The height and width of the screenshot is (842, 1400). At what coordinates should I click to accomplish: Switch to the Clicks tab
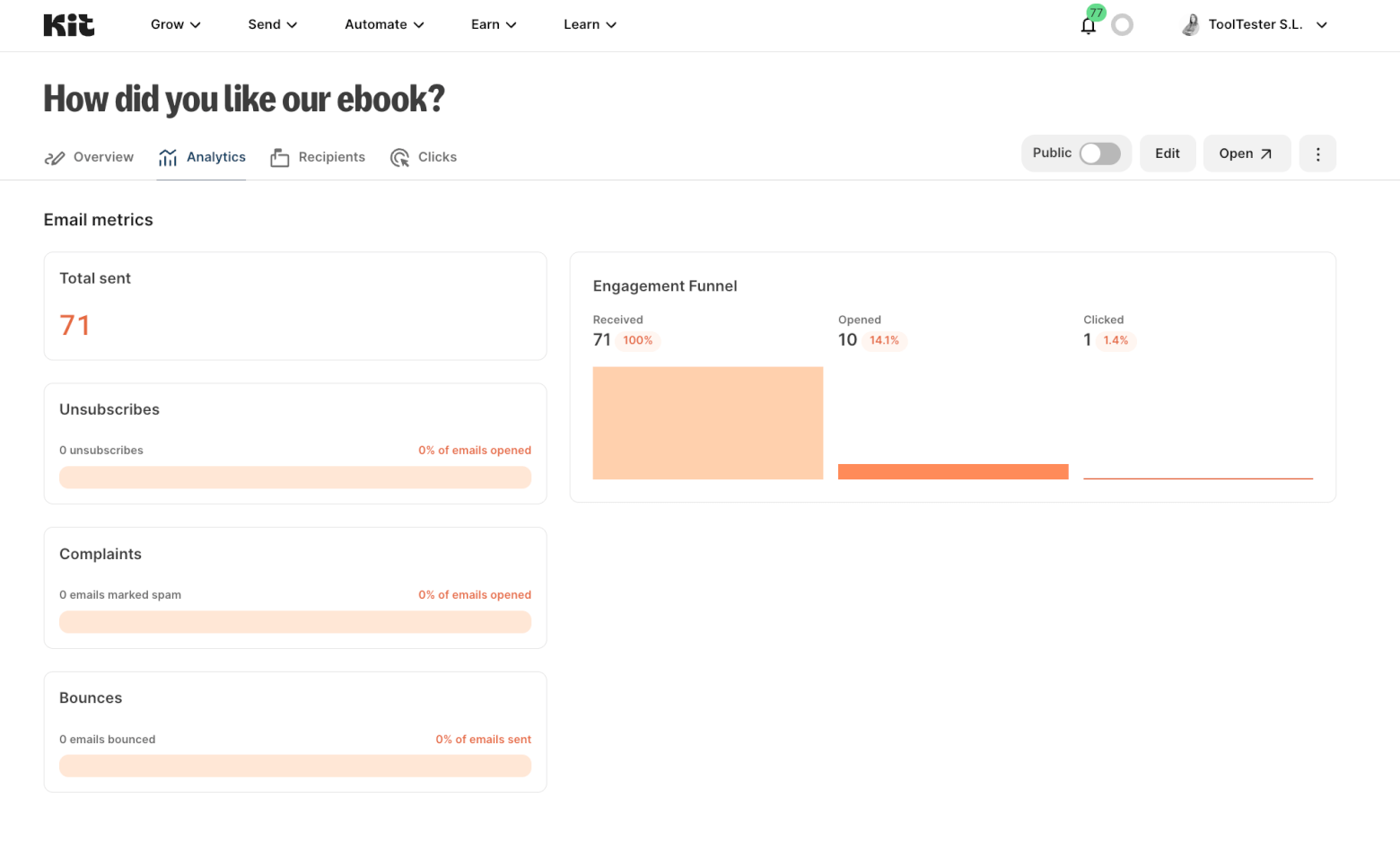click(x=424, y=157)
